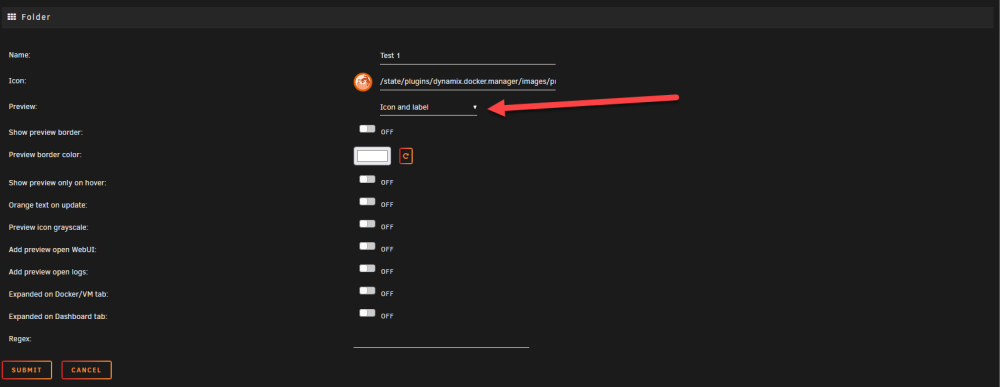Viewport: 1000px width, 387px height.
Task: Enable Add preview open logs switch
Action: (367, 268)
